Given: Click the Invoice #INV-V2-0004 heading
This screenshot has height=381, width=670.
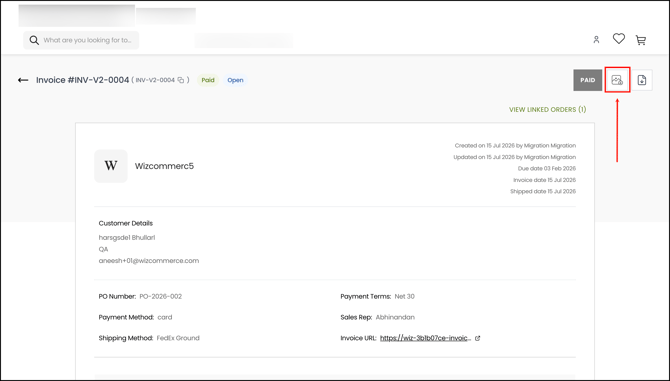Looking at the screenshot, I should 82,80.
